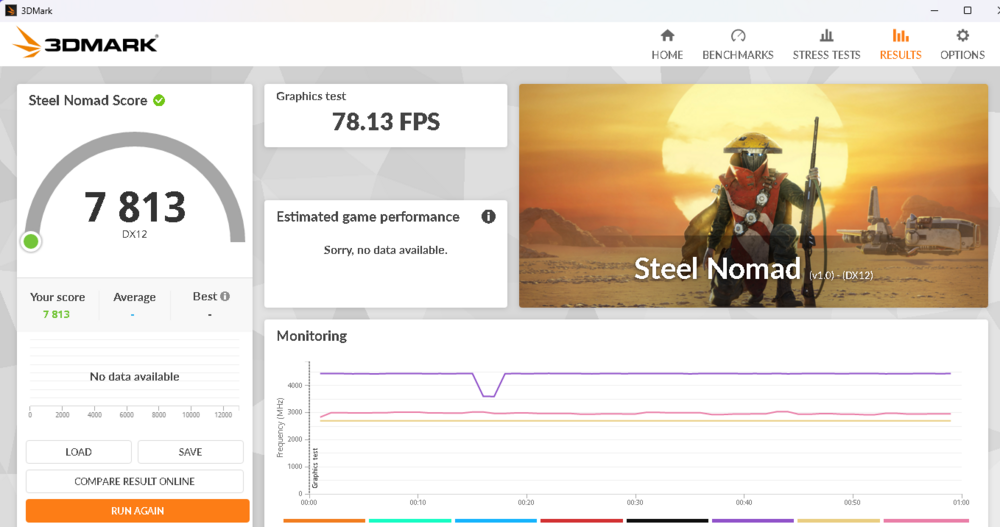Click the green Your score 7 813
Viewport: 1000px width, 527px height.
[x=56, y=314]
